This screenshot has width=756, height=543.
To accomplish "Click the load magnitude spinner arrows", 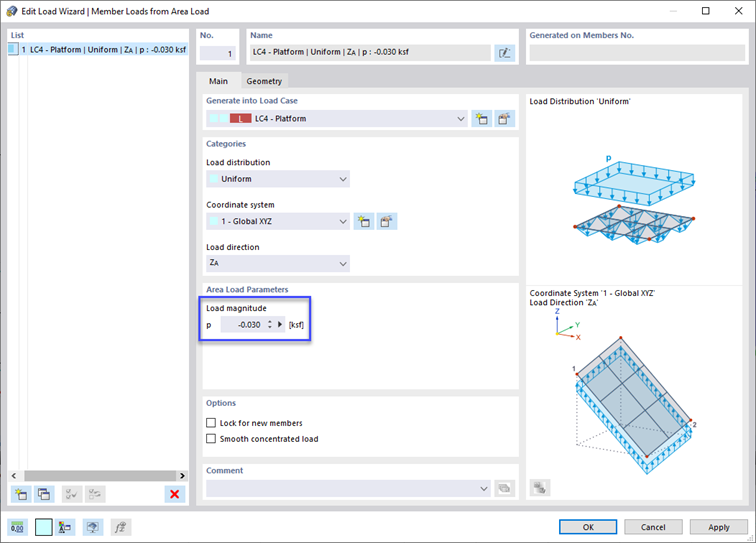I will tap(270, 325).
